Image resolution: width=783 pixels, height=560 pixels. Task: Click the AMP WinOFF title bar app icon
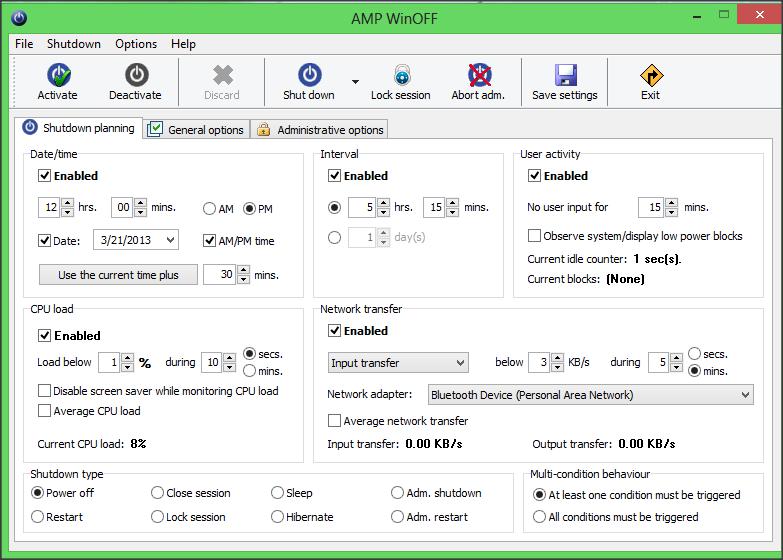pyautogui.click(x=19, y=18)
